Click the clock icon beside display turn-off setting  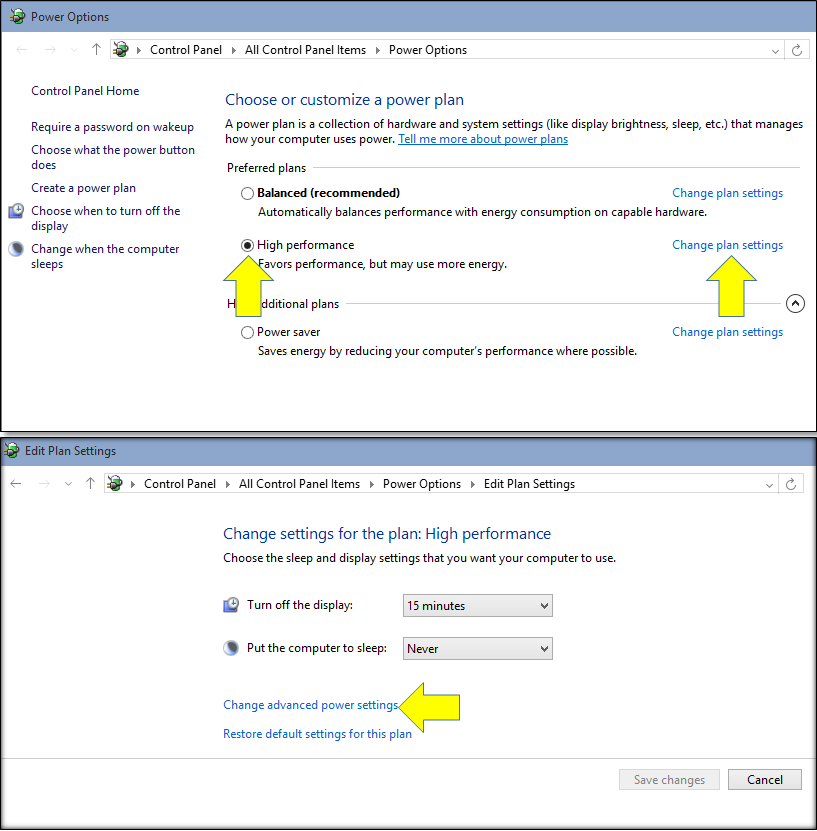coord(230,604)
